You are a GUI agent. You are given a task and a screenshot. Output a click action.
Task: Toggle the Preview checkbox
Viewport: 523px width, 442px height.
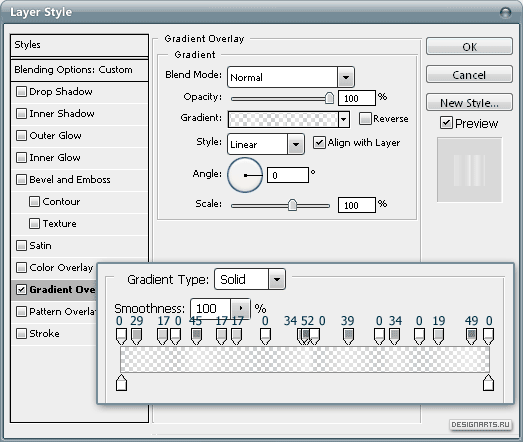tap(446, 123)
